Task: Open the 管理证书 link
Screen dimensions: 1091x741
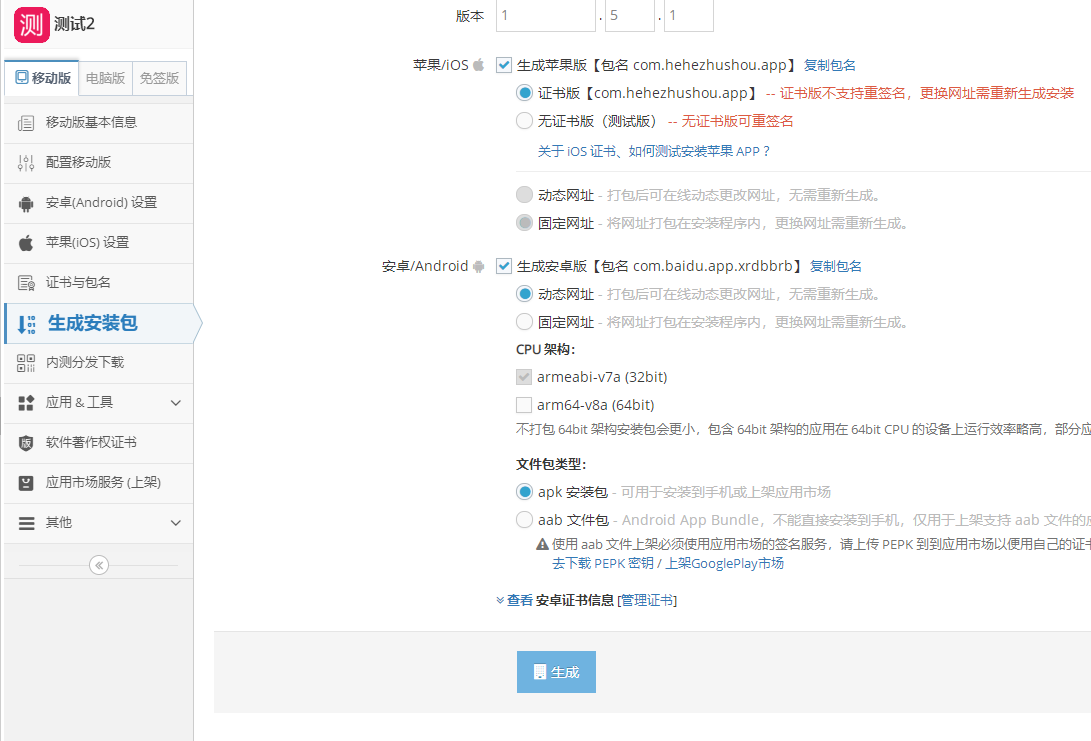Action: (x=648, y=599)
